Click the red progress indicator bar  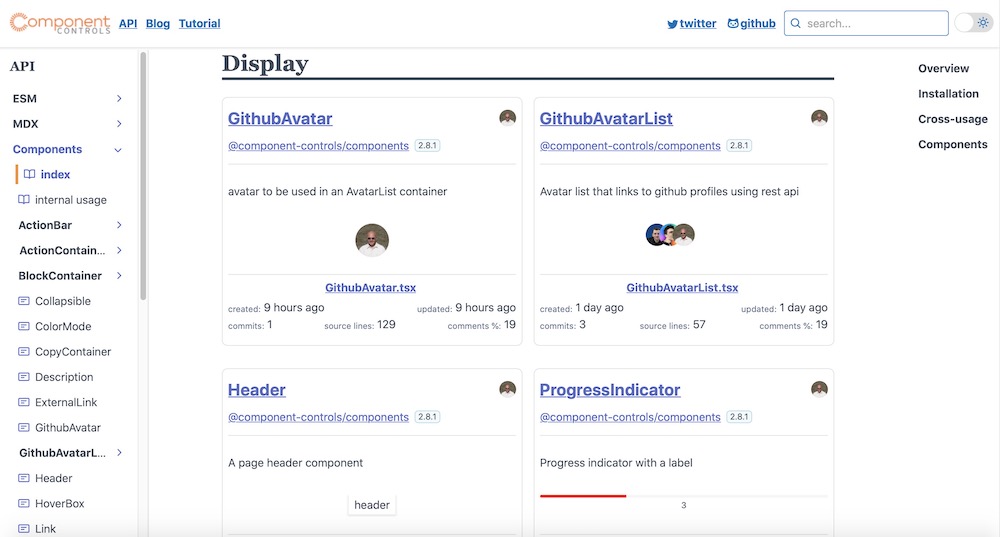coord(583,496)
